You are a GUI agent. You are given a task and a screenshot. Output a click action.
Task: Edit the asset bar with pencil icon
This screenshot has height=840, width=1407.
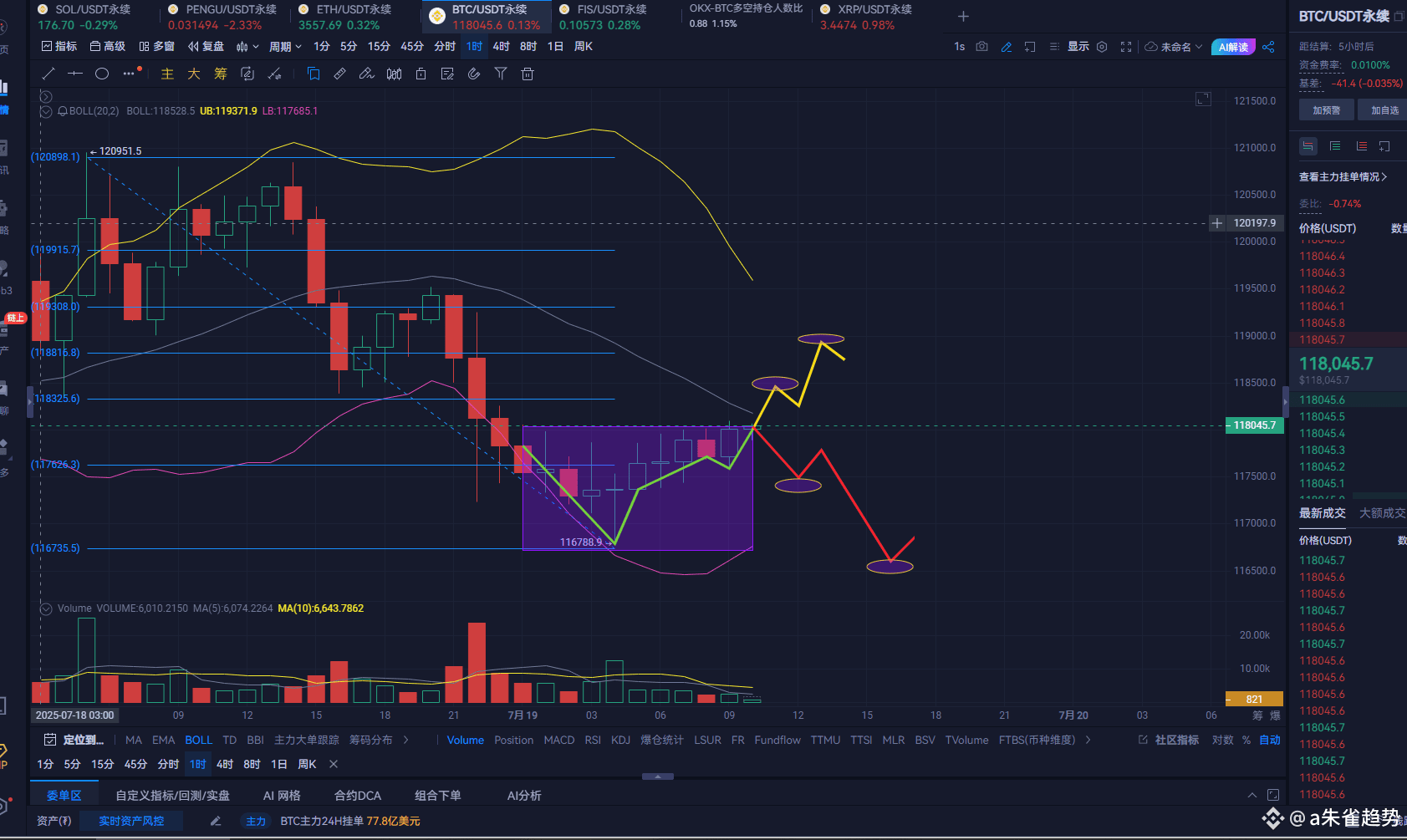click(216, 821)
